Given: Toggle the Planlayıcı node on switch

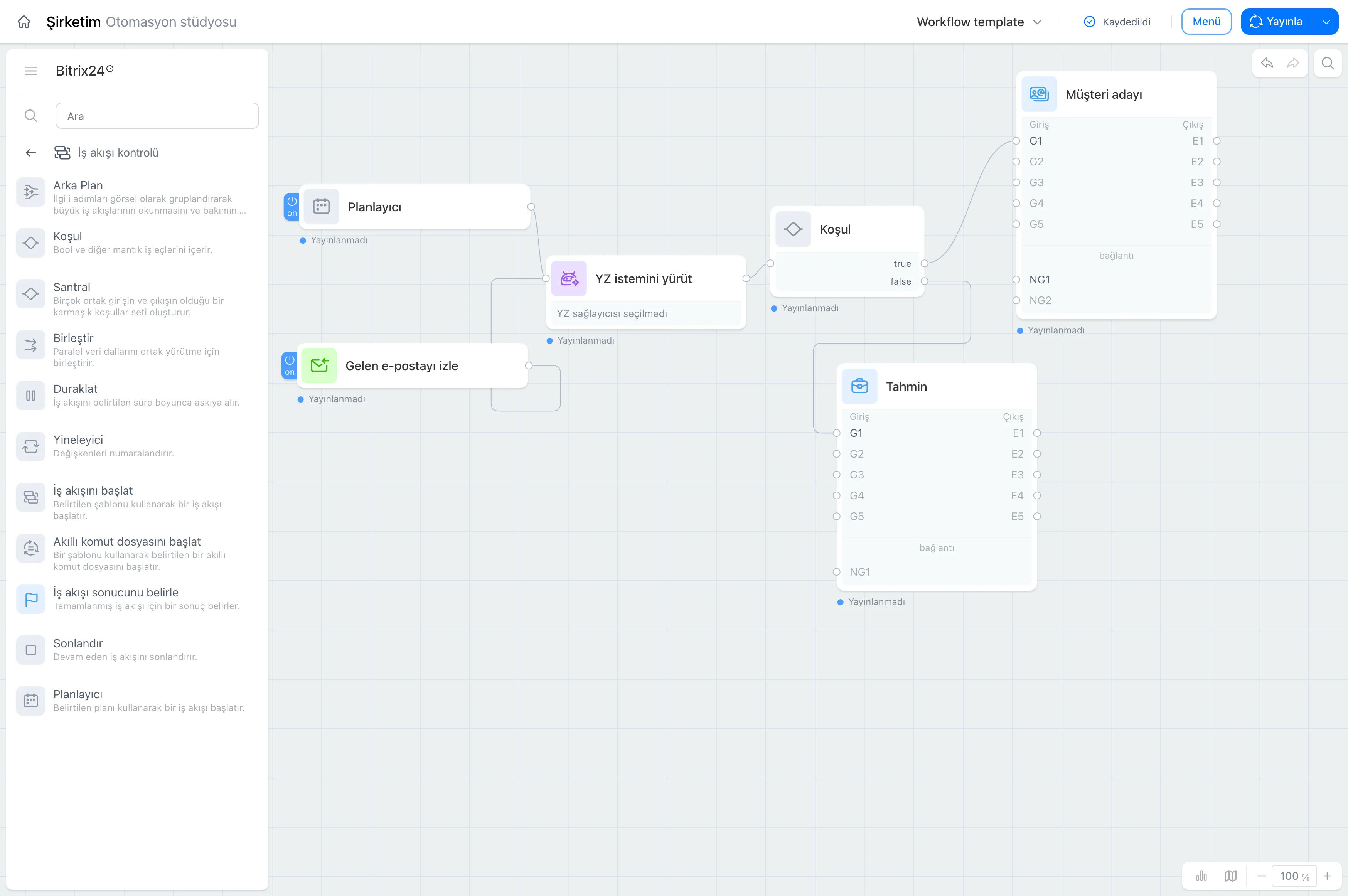Looking at the screenshot, I should pyautogui.click(x=292, y=206).
